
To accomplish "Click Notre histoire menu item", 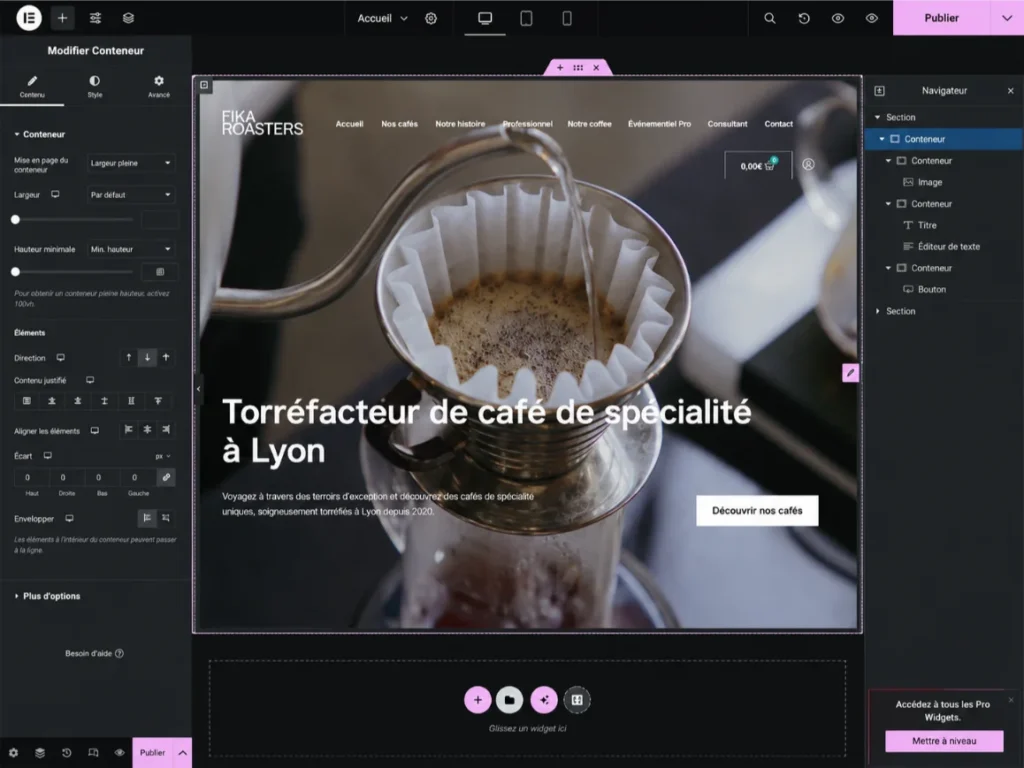I will click(x=460, y=123).
